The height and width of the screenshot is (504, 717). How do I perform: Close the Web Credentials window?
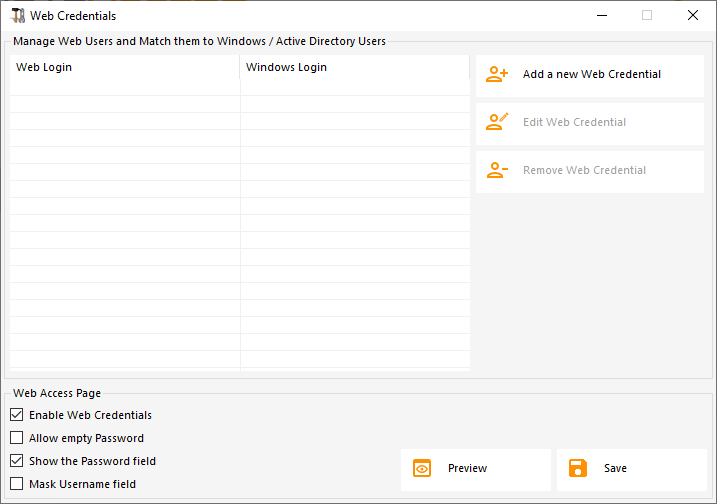(693, 16)
